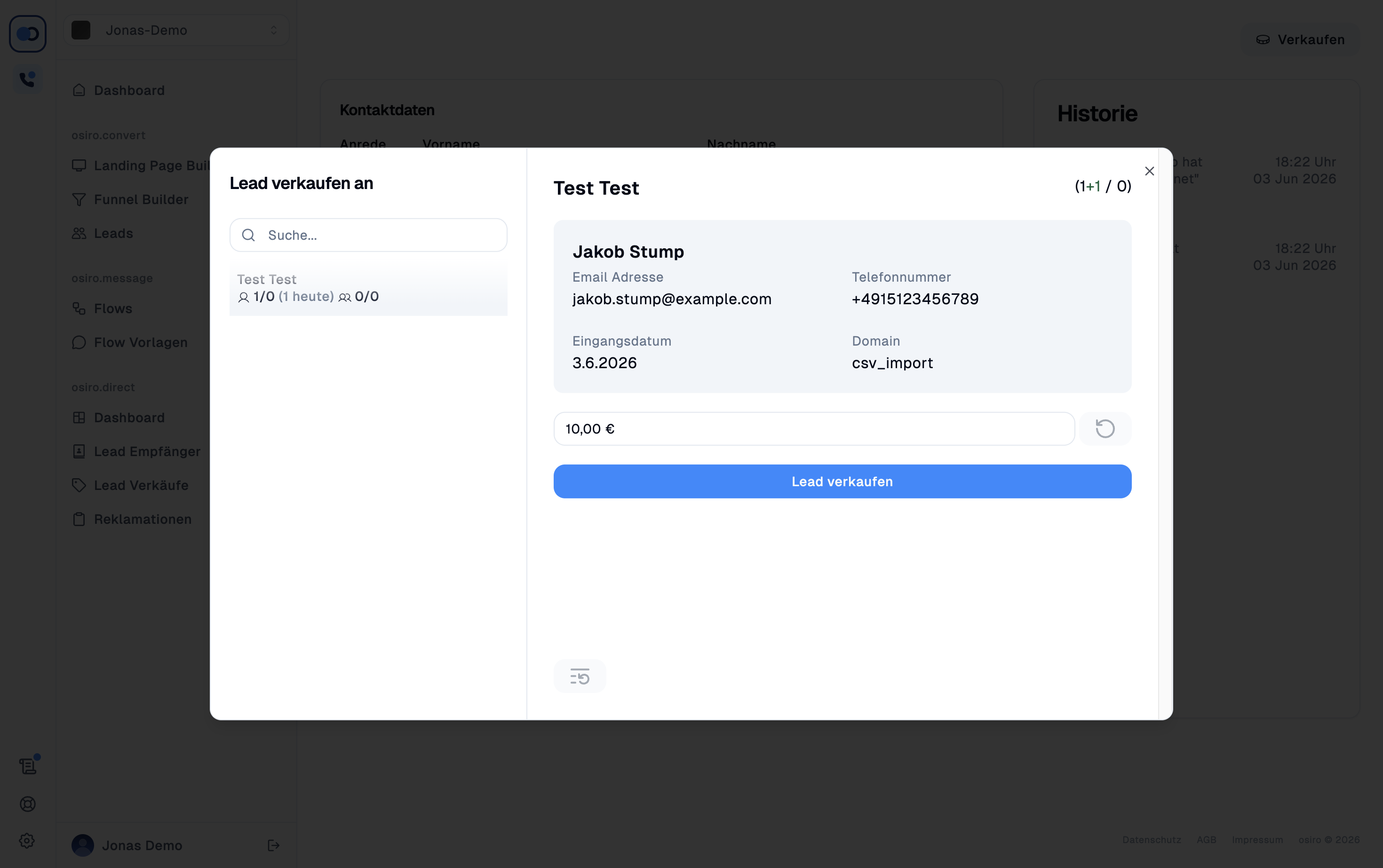Click the Leads people icon
The height and width of the screenshot is (868, 1383).
pyautogui.click(x=79, y=233)
